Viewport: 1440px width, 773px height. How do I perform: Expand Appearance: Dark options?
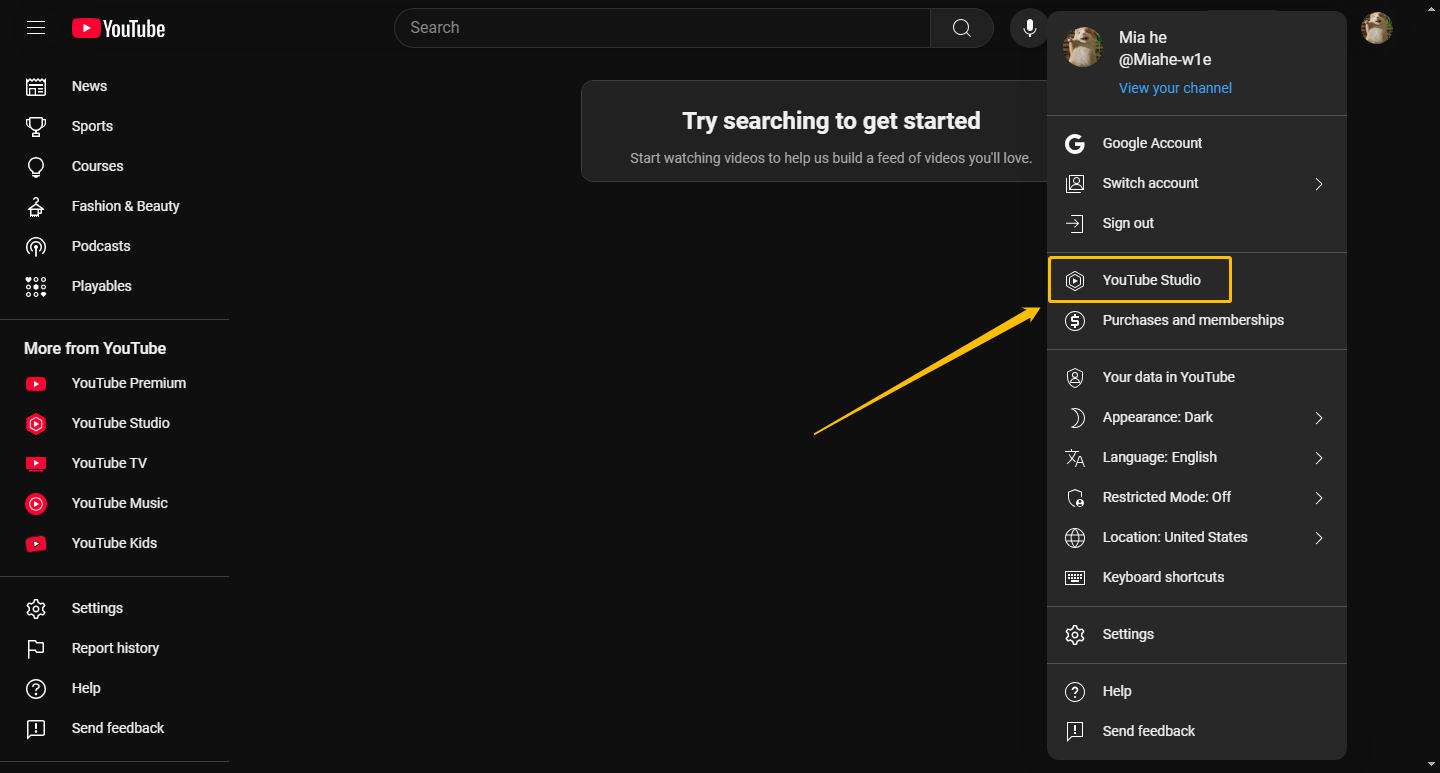tap(1197, 417)
